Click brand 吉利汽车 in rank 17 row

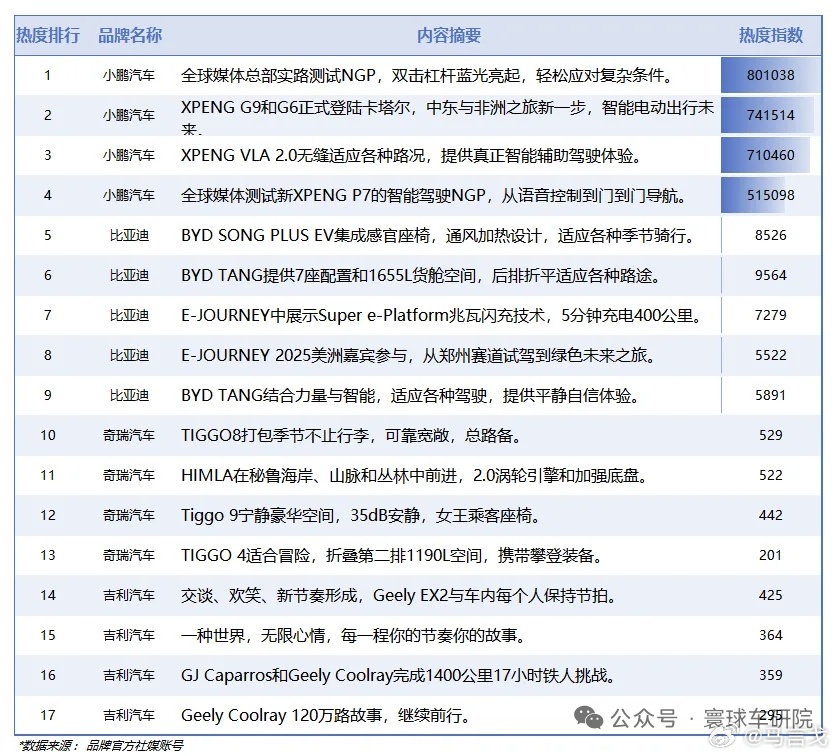129,716
